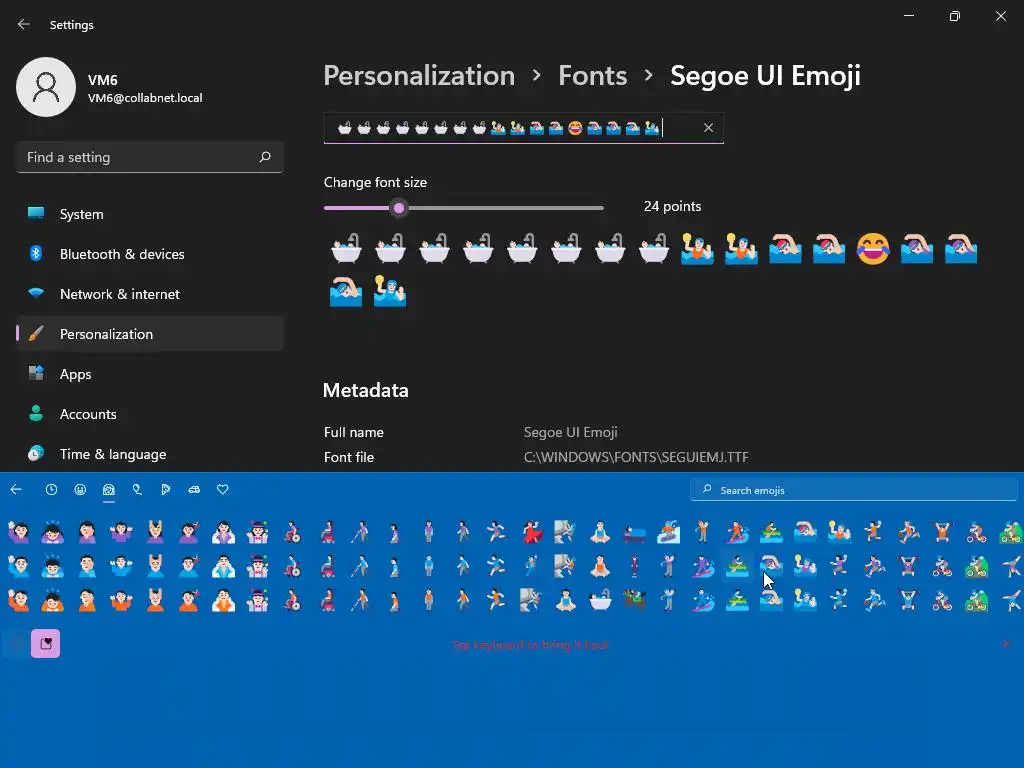
Task: Open the recently used emojis tab
Action: tap(51, 490)
